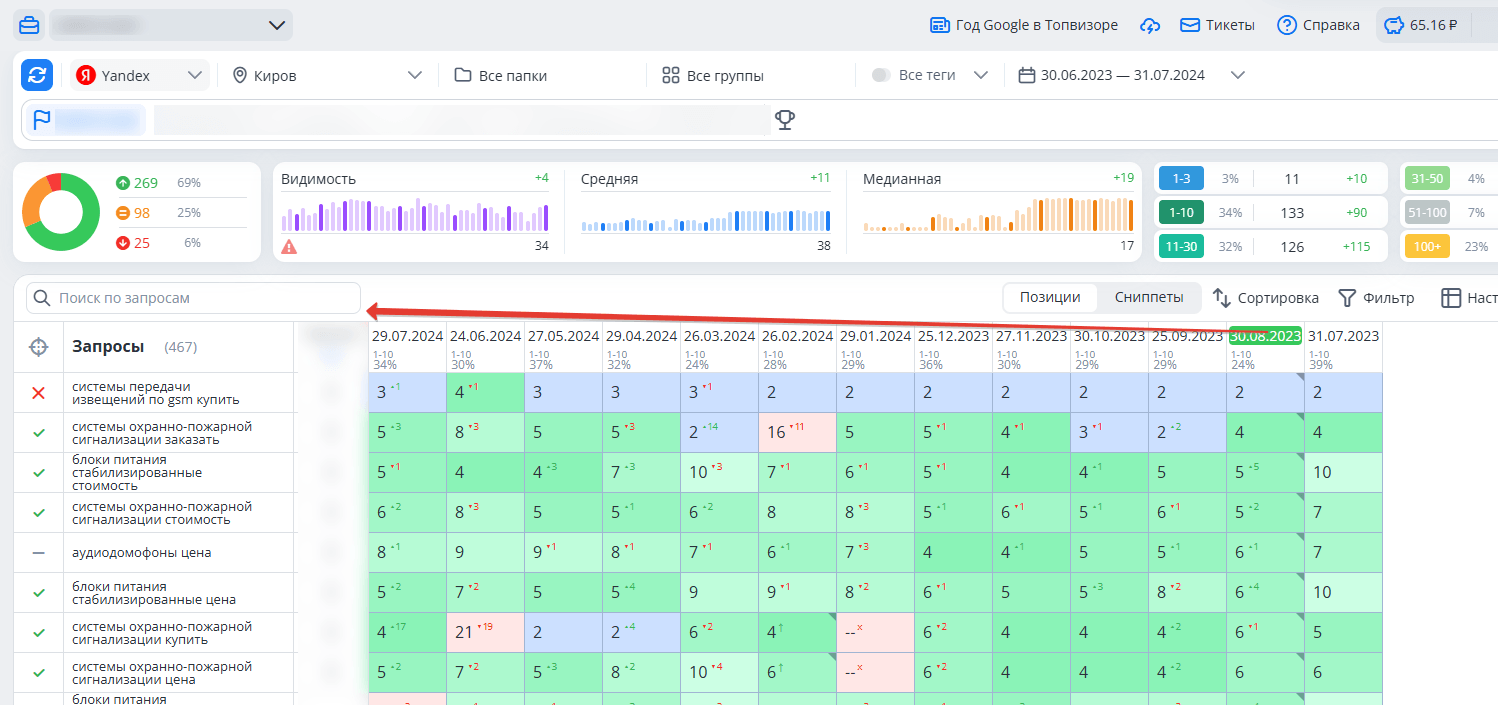Click query аудиодомофоны цена
Viewport: 1498px width, 705px height.
pyautogui.click(x=142, y=553)
